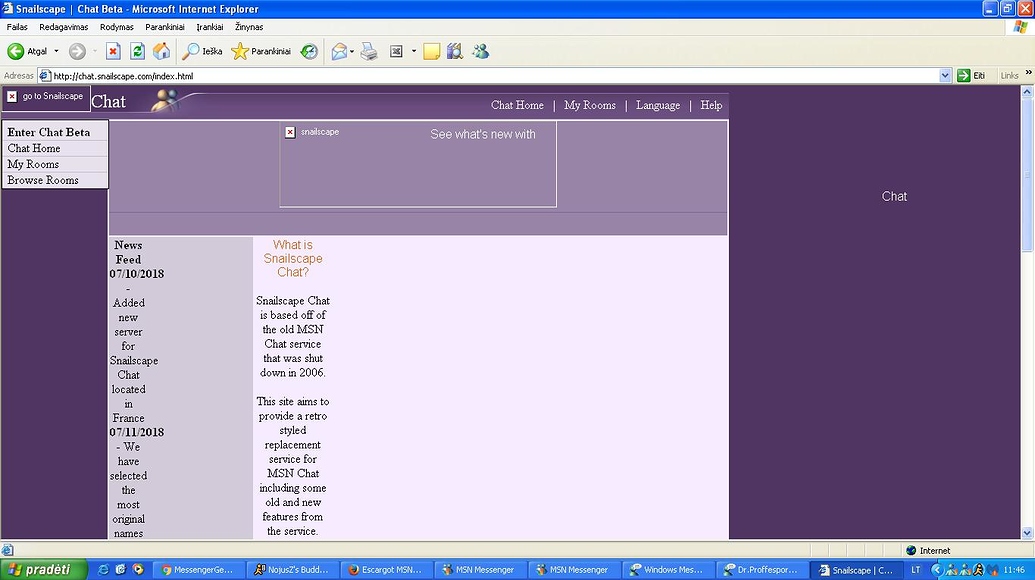Click the Stop loading icon
Image resolution: width=1035 pixels, height=580 pixels.
tap(113, 51)
